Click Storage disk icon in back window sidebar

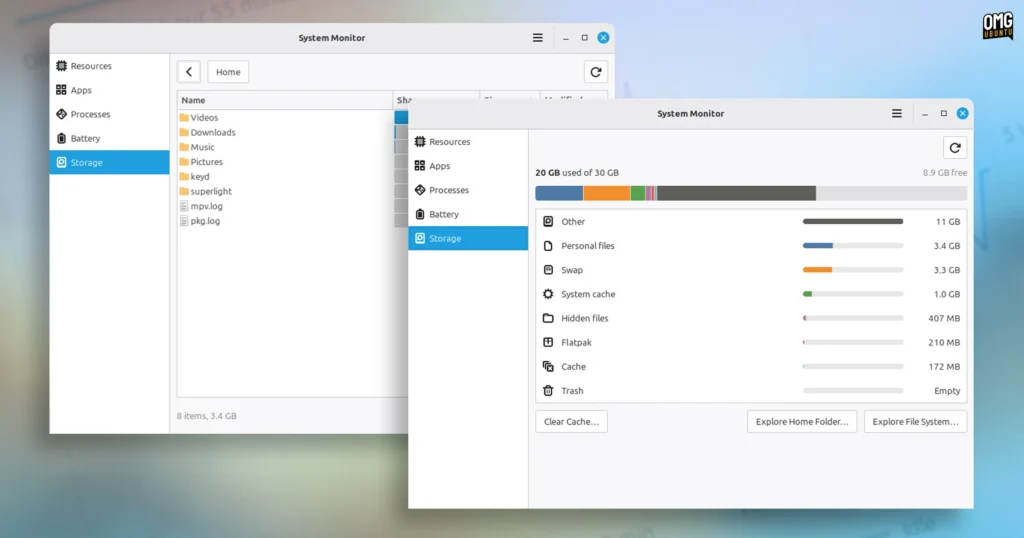pos(61,163)
